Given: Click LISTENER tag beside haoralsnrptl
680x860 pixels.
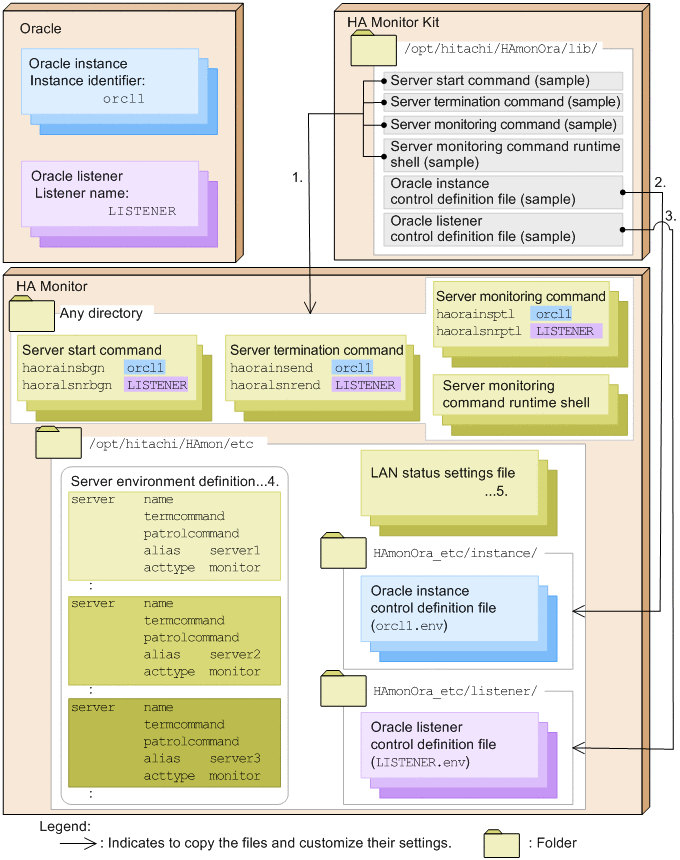Looking at the screenshot, I should [566, 331].
